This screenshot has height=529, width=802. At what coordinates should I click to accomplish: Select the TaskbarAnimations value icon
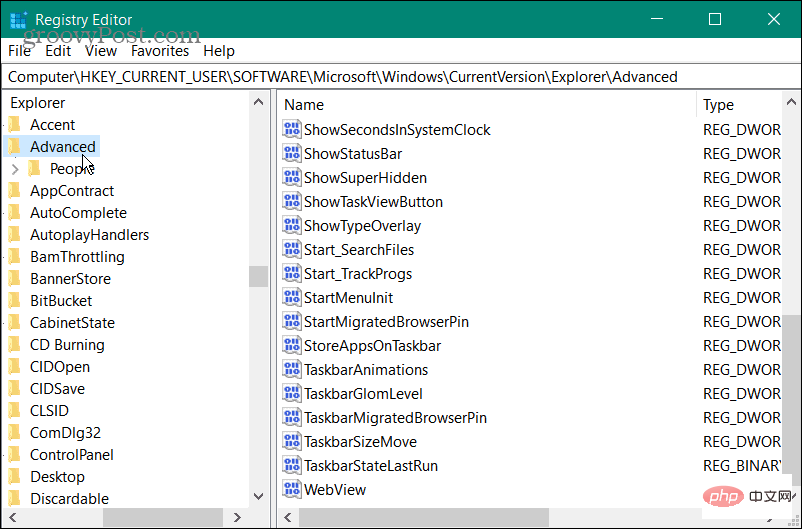click(x=292, y=369)
